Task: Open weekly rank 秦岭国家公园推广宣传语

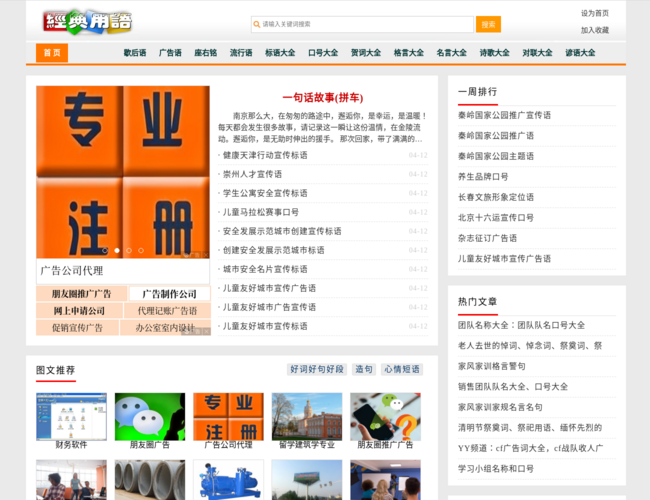Action: pyautogui.click(x=504, y=115)
